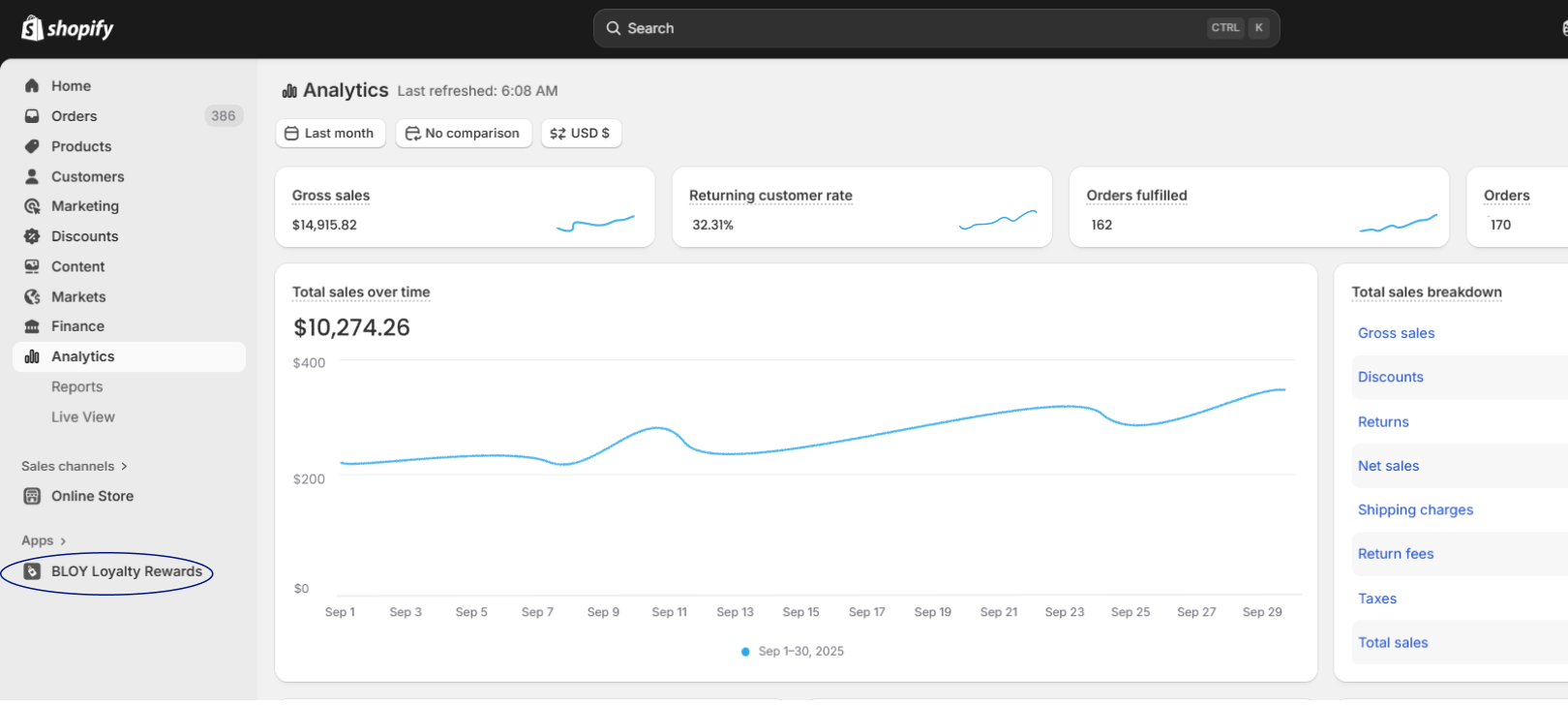The width and height of the screenshot is (1568, 706).
Task: Click the Products tag icon
Action: click(32, 146)
